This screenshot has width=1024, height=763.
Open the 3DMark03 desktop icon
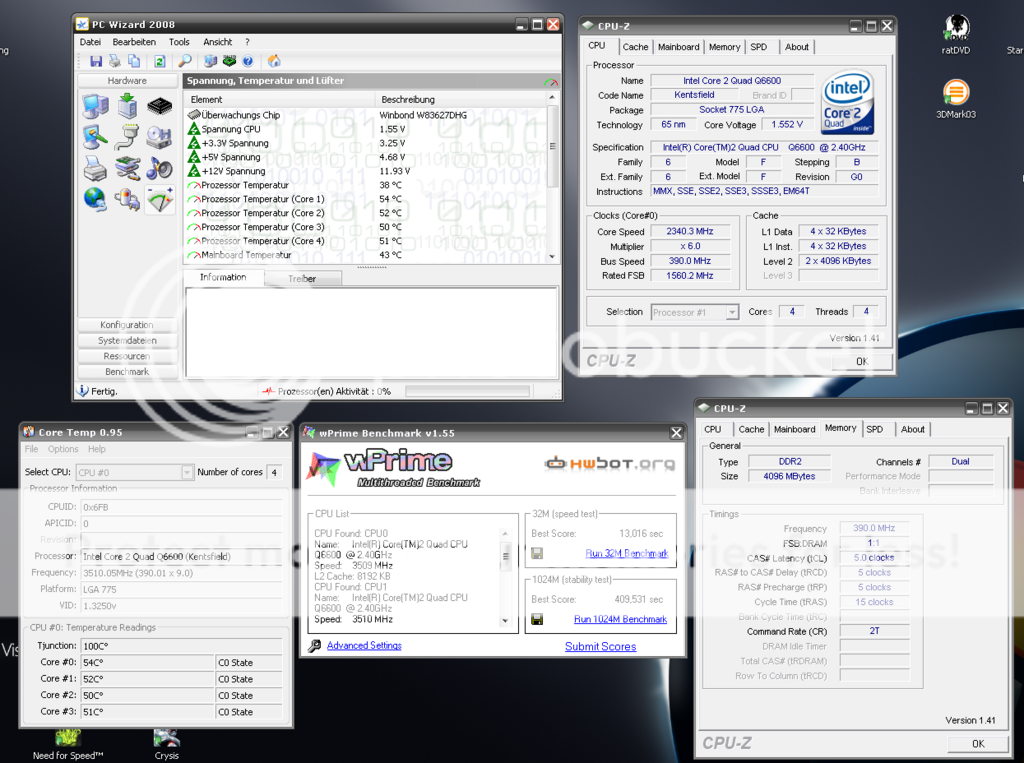[956, 99]
